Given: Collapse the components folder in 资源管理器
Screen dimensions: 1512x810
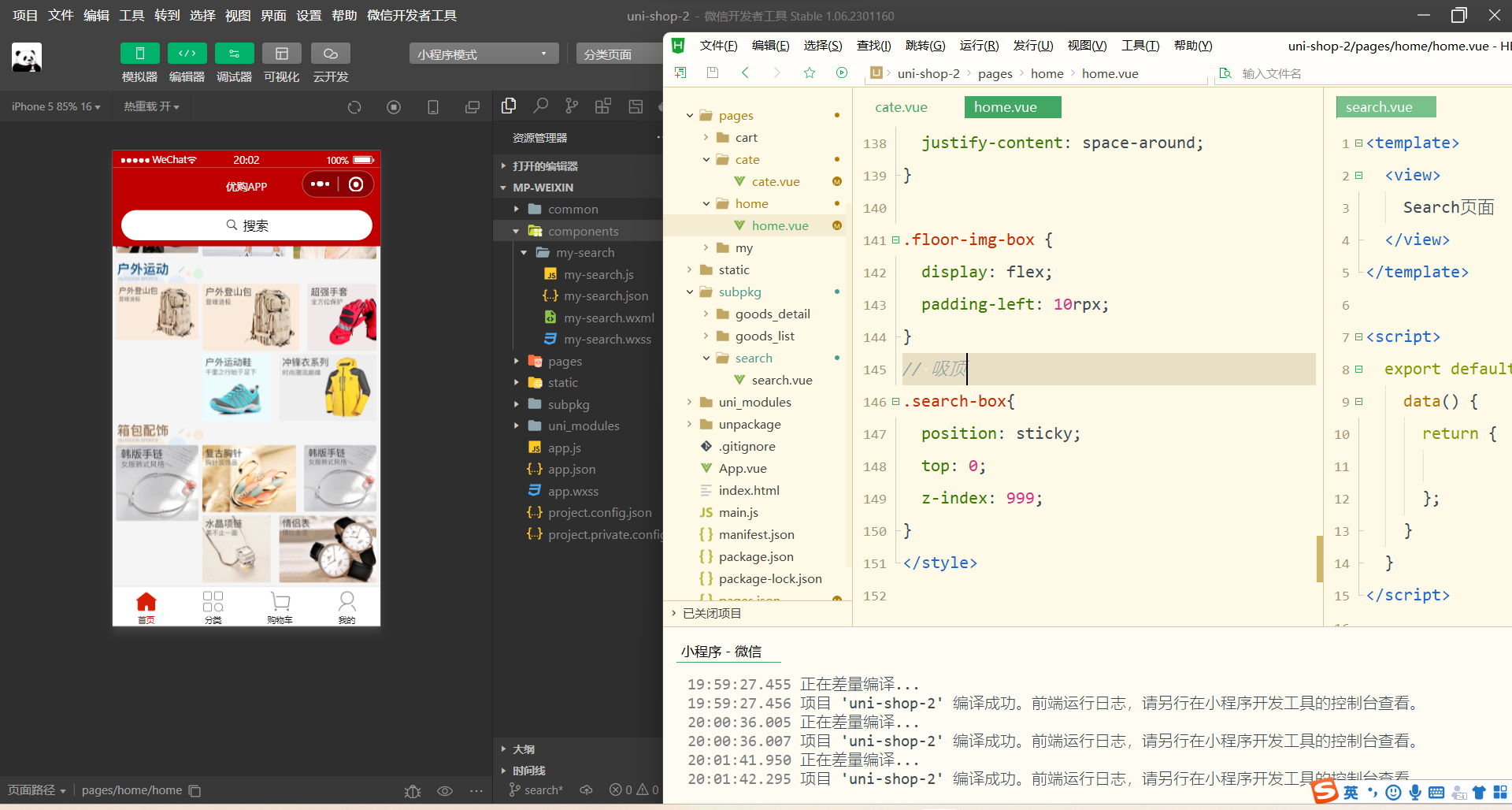Looking at the screenshot, I should pos(517,230).
